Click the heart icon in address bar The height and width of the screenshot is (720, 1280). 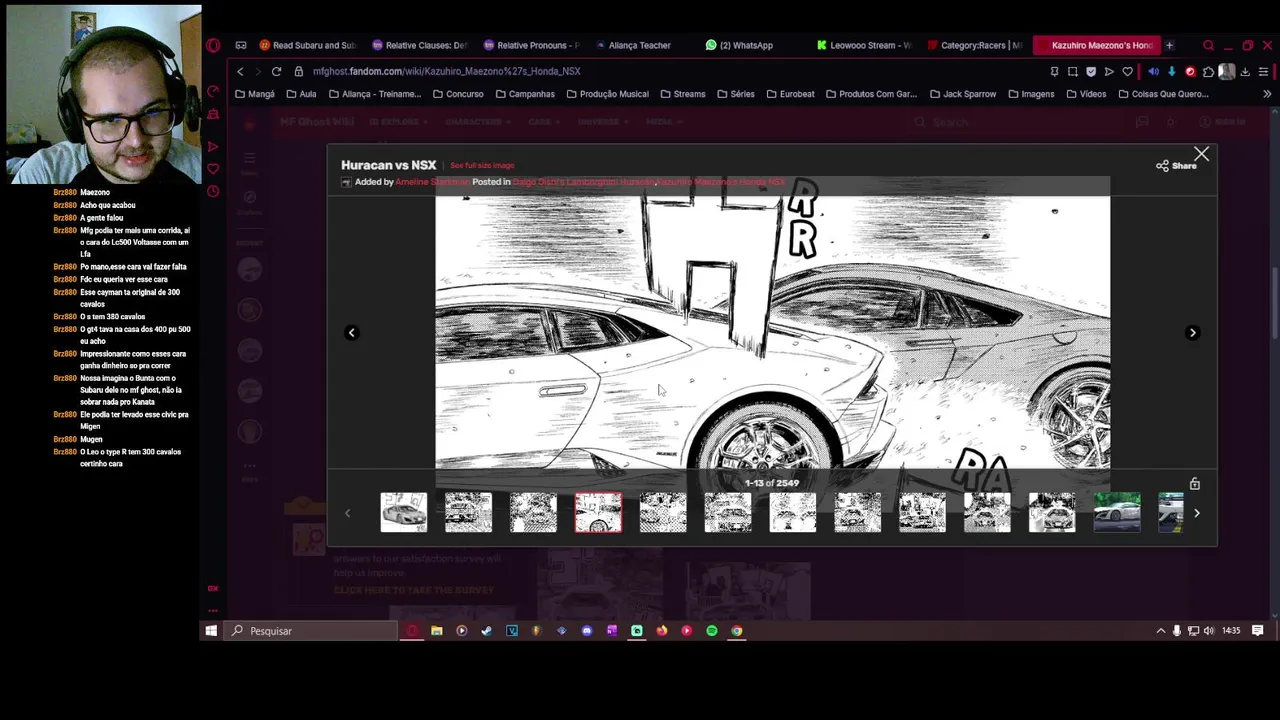pos(1127,72)
